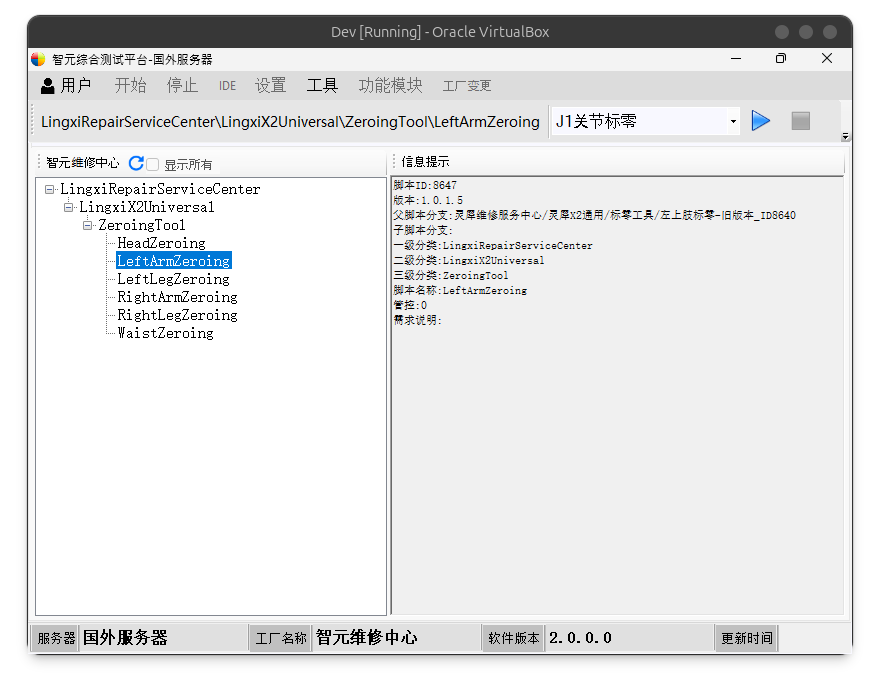The height and width of the screenshot is (694, 880).
Task: Select LeftLegZeroing in the tree
Action: (x=173, y=279)
